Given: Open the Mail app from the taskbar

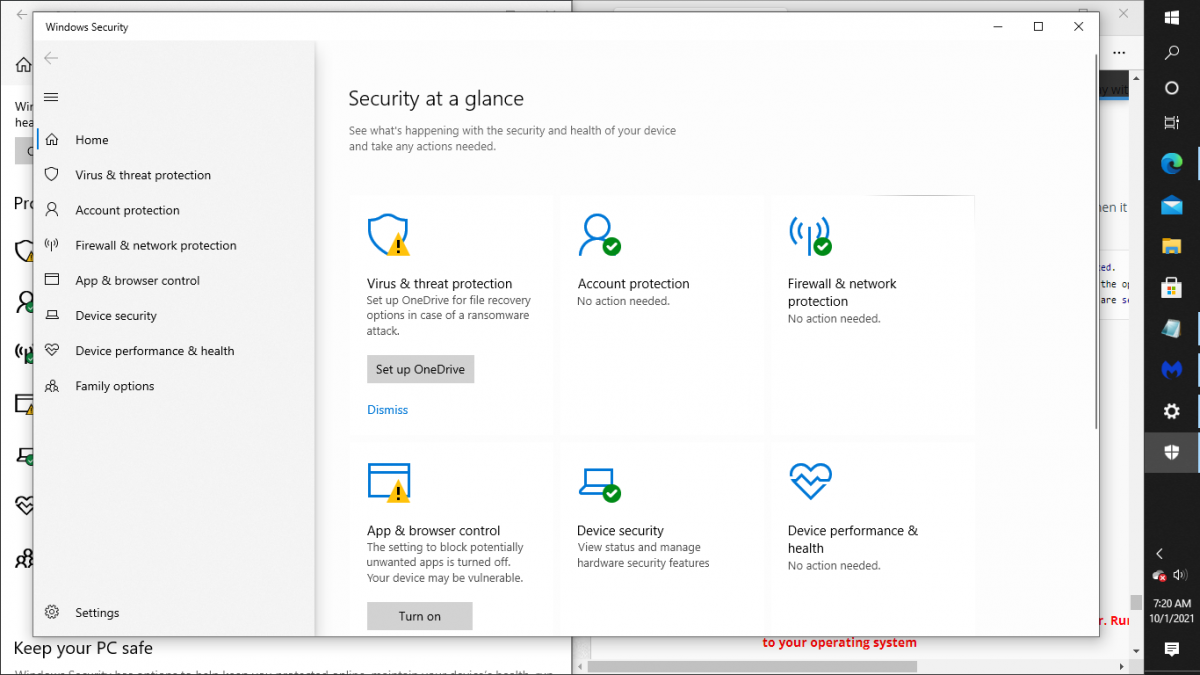Looking at the screenshot, I should pos(1172,206).
